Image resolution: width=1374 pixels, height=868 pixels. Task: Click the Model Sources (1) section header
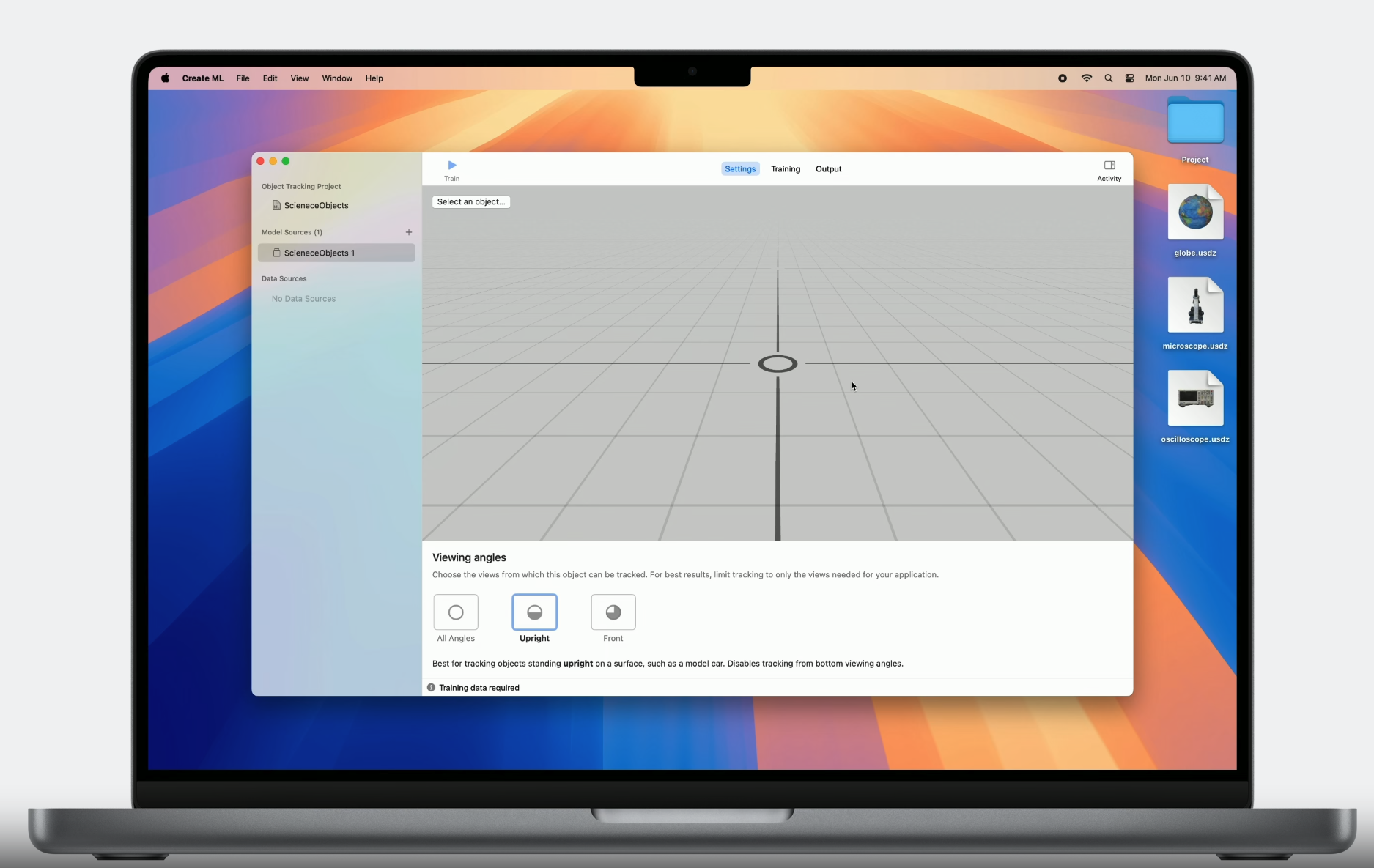pos(292,232)
